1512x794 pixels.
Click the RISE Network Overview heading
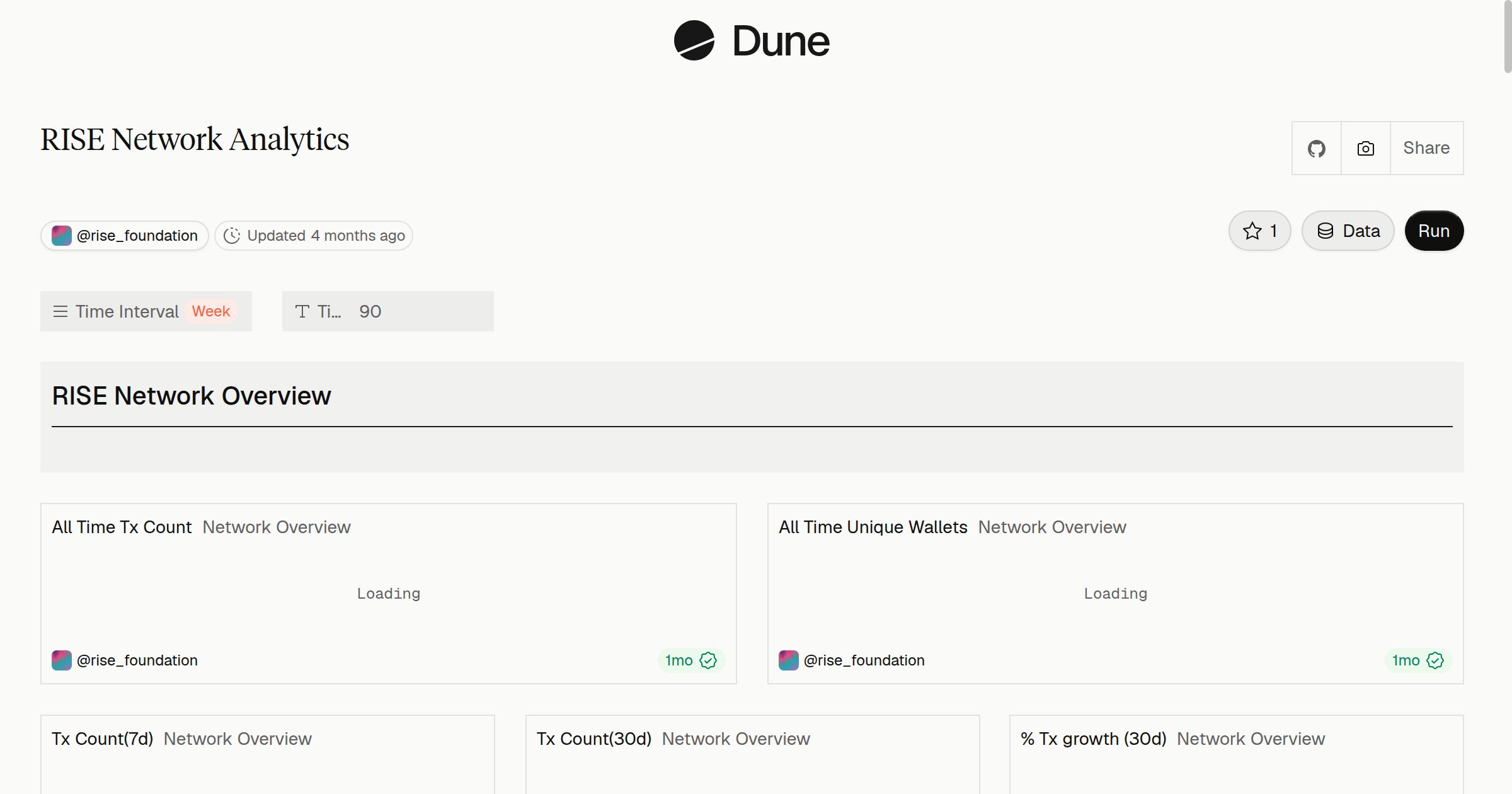point(192,396)
